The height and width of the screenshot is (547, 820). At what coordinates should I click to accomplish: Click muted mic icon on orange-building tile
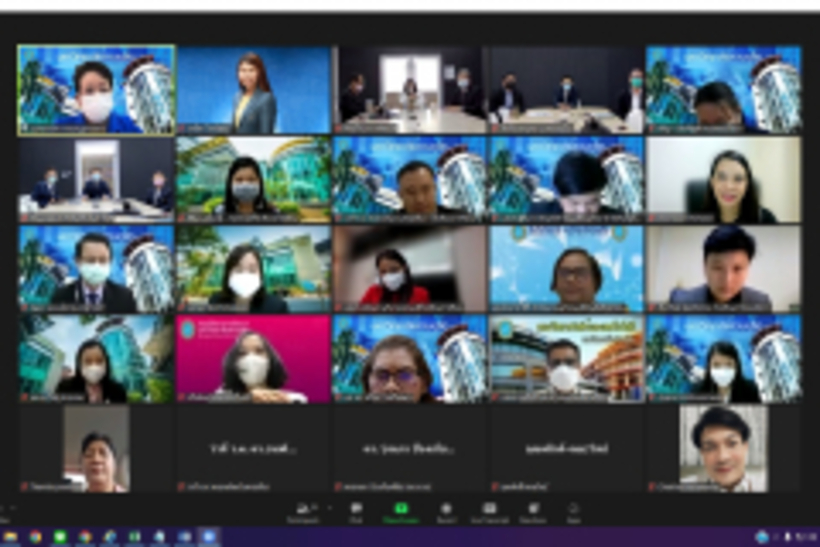[x=495, y=397]
